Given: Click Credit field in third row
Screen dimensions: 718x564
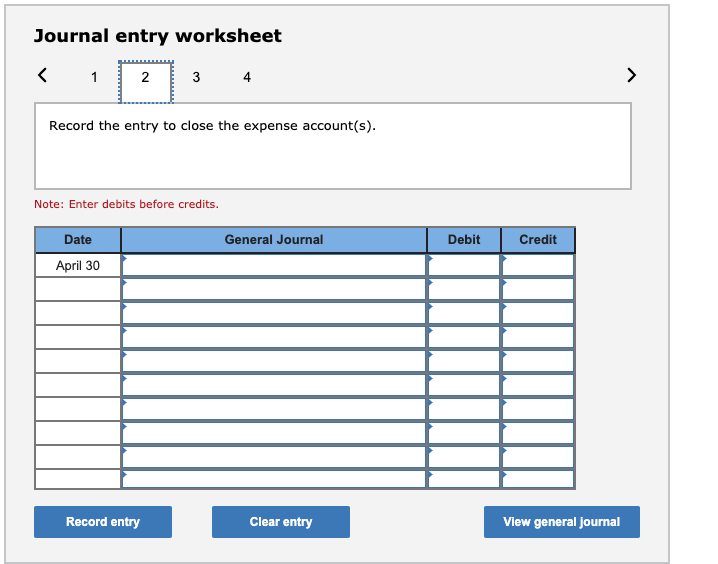Looking at the screenshot, I should point(538,314).
